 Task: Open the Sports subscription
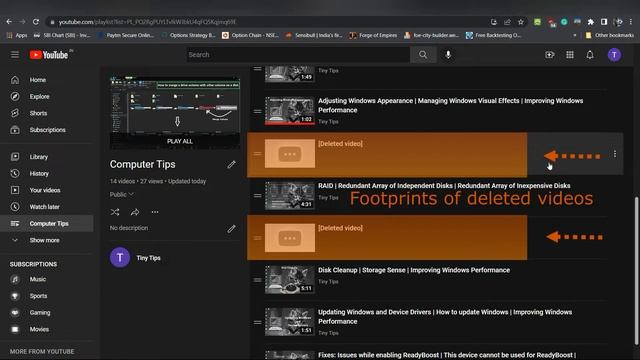tap(47, 296)
